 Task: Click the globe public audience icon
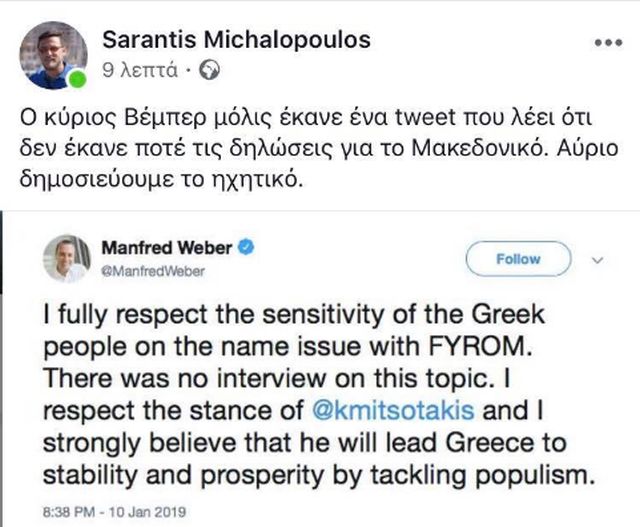click(210, 71)
